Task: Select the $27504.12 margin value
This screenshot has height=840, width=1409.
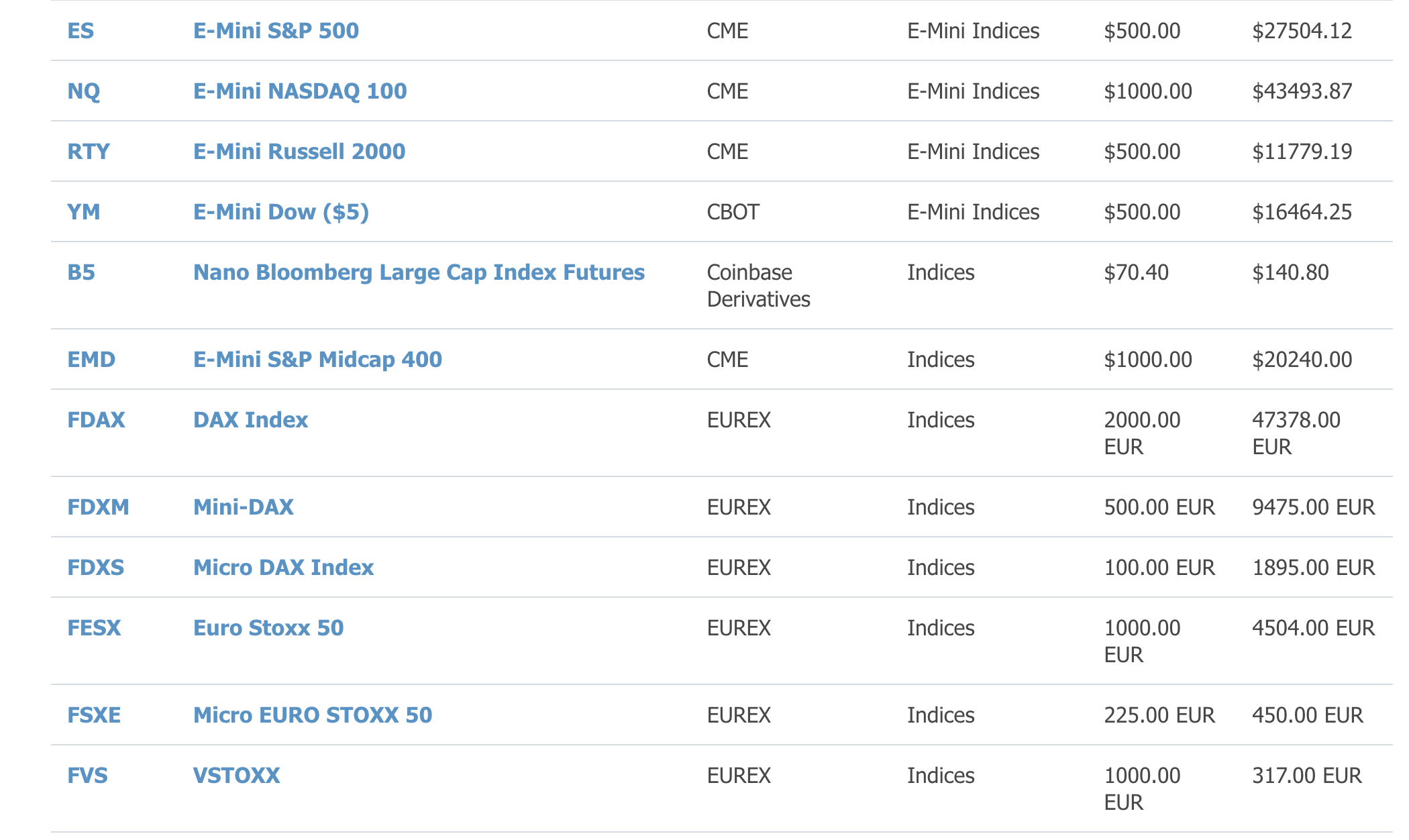Action: pyautogui.click(x=1302, y=31)
